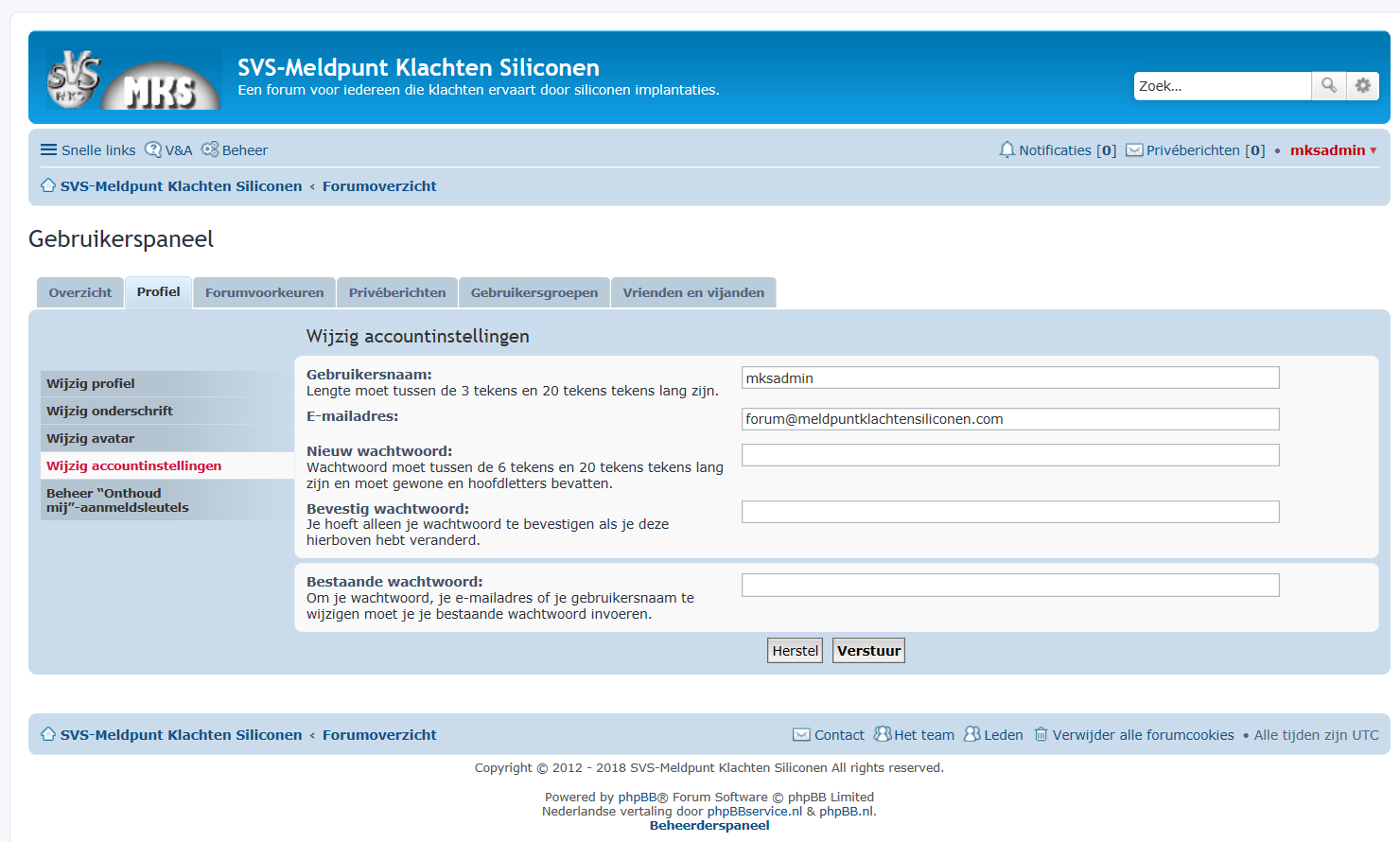Open advanced search gear icon

[x=1363, y=86]
